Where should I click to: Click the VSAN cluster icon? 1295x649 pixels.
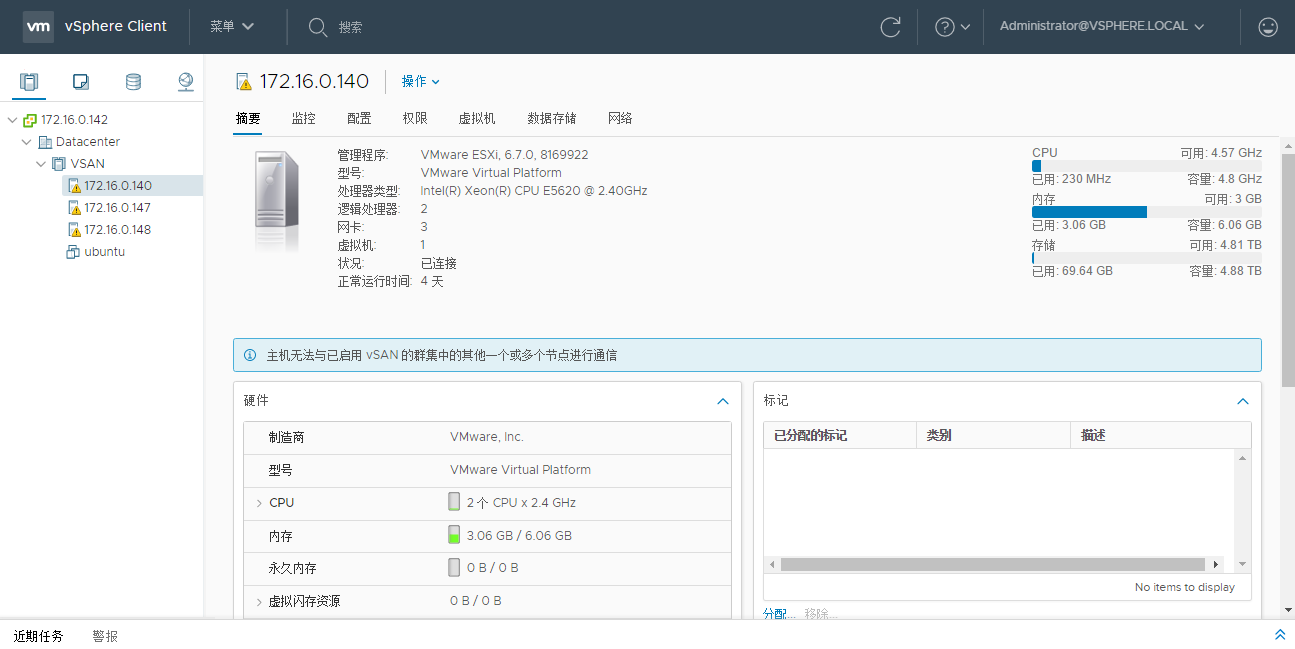[59, 164]
